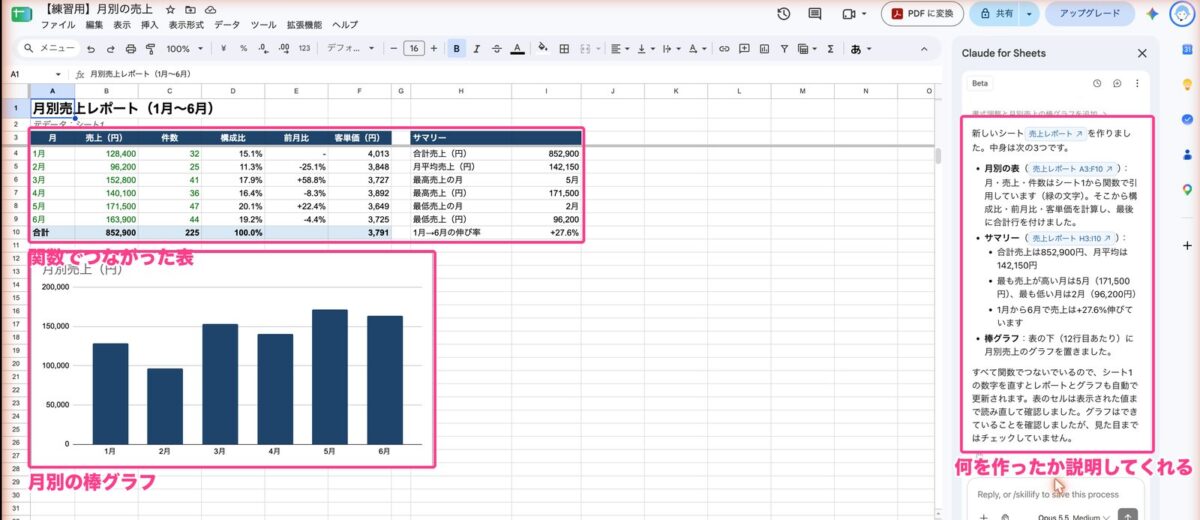The height and width of the screenshot is (520, 1200).
Task: Open Keep notes side panel
Action: 1187,85
